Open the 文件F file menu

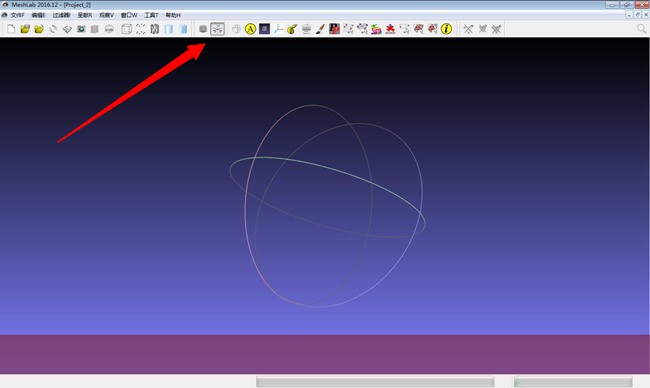[x=17, y=15]
